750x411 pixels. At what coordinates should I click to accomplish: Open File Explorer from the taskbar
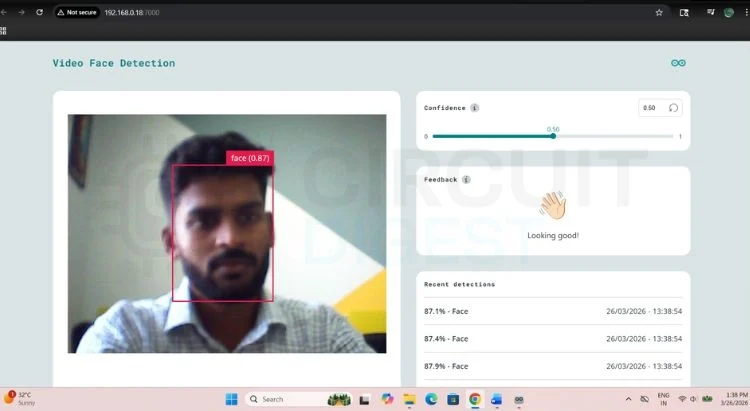point(409,399)
